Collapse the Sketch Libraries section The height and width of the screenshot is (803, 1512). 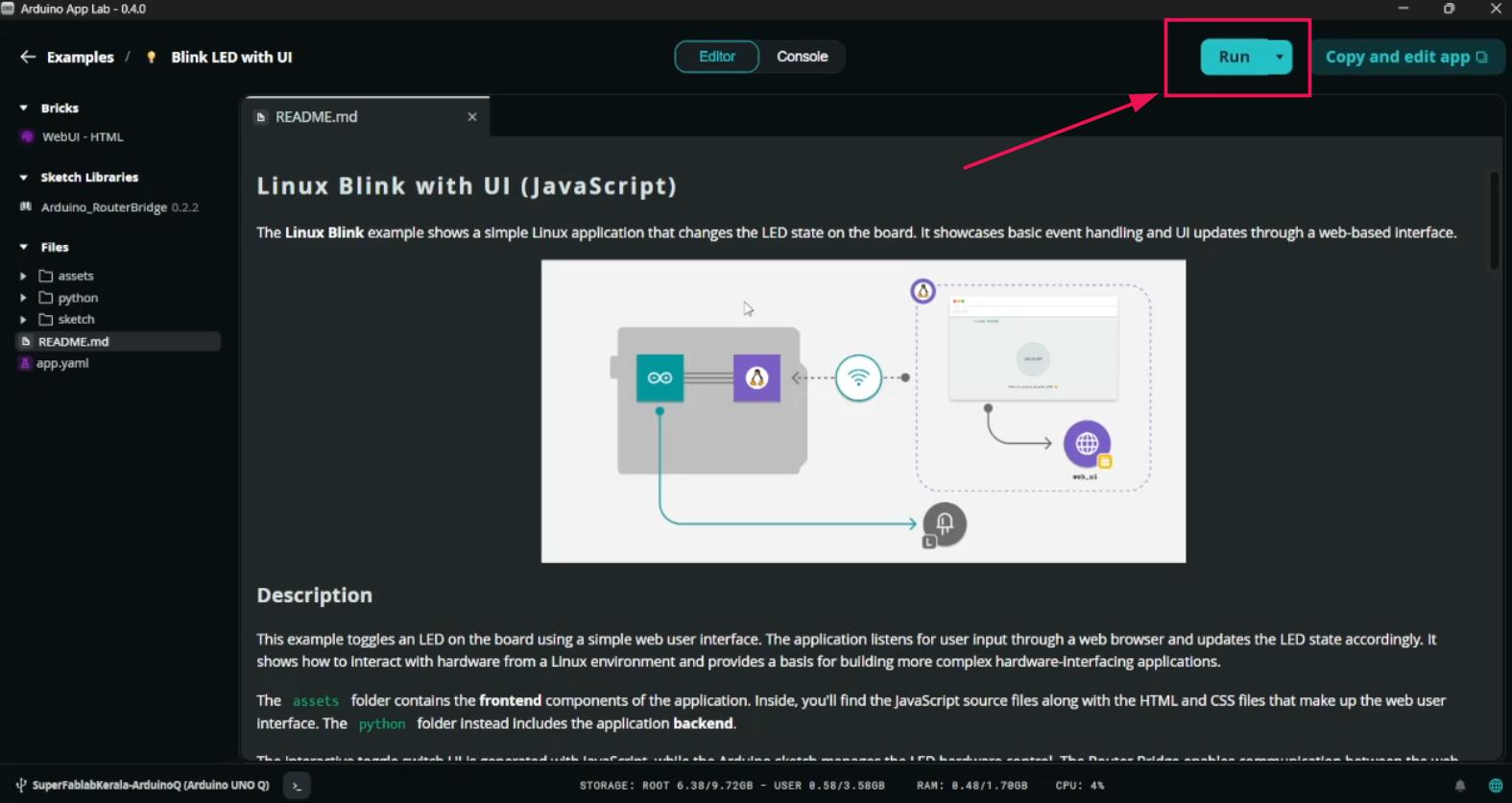pos(24,178)
